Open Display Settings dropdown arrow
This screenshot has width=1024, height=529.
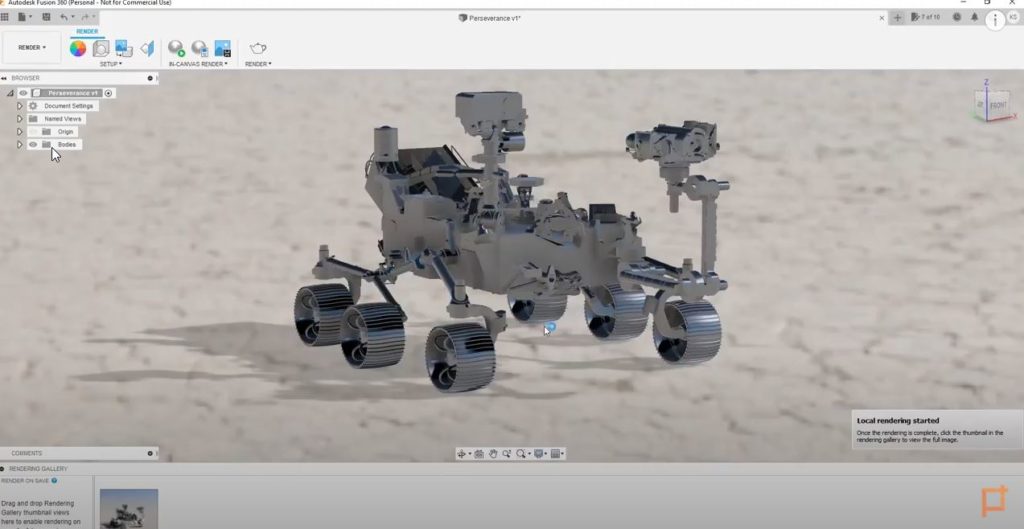545,454
